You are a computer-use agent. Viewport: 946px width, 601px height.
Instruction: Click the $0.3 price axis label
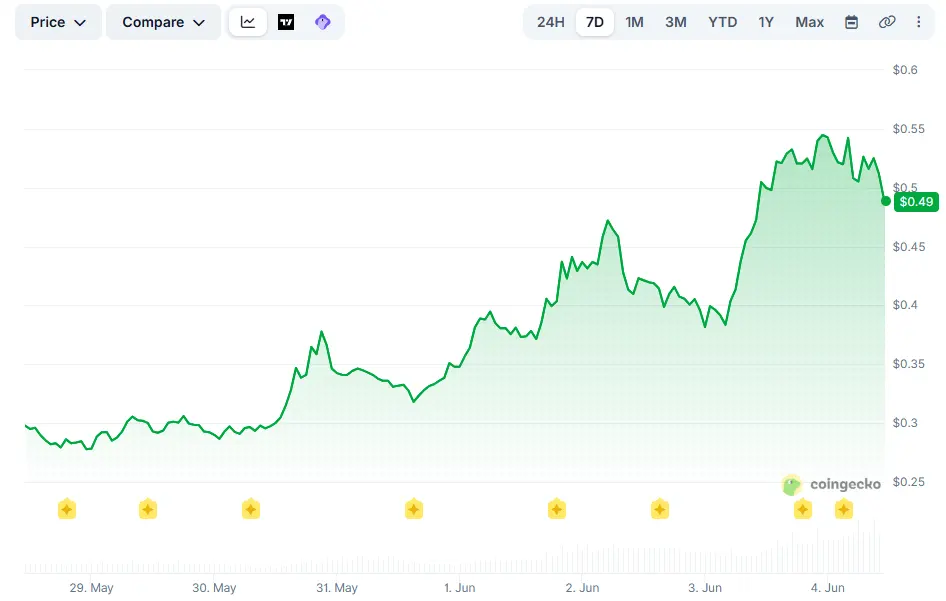(x=905, y=423)
